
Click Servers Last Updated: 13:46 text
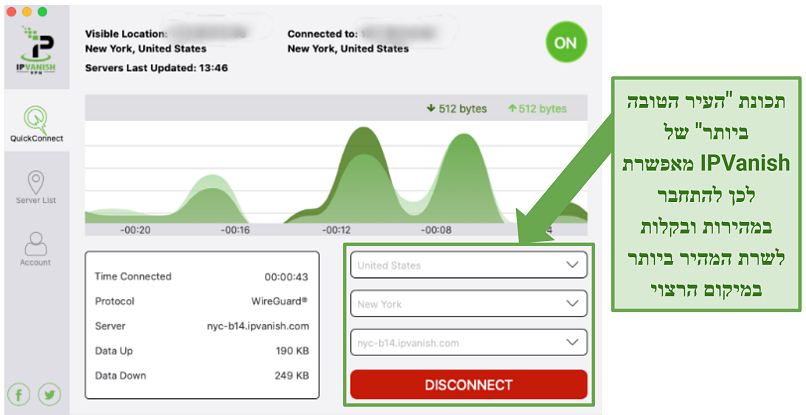tap(156, 68)
